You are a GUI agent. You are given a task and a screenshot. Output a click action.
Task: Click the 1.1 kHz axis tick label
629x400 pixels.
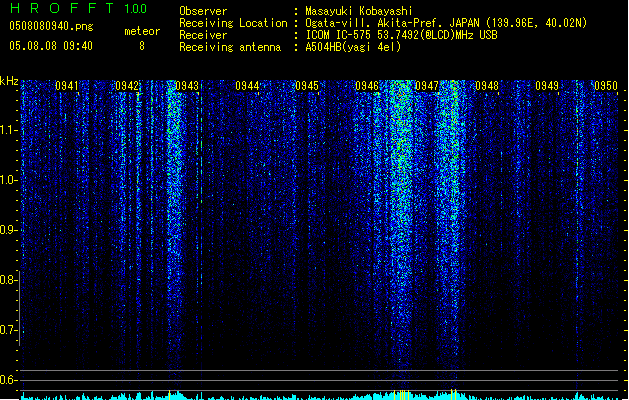8,130
